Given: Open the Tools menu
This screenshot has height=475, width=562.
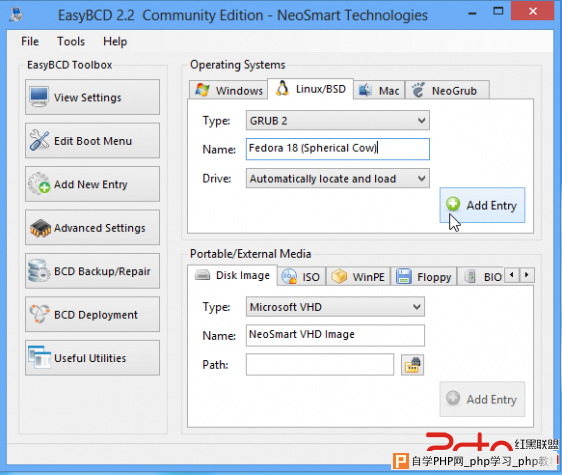Looking at the screenshot, I should 71,42.
